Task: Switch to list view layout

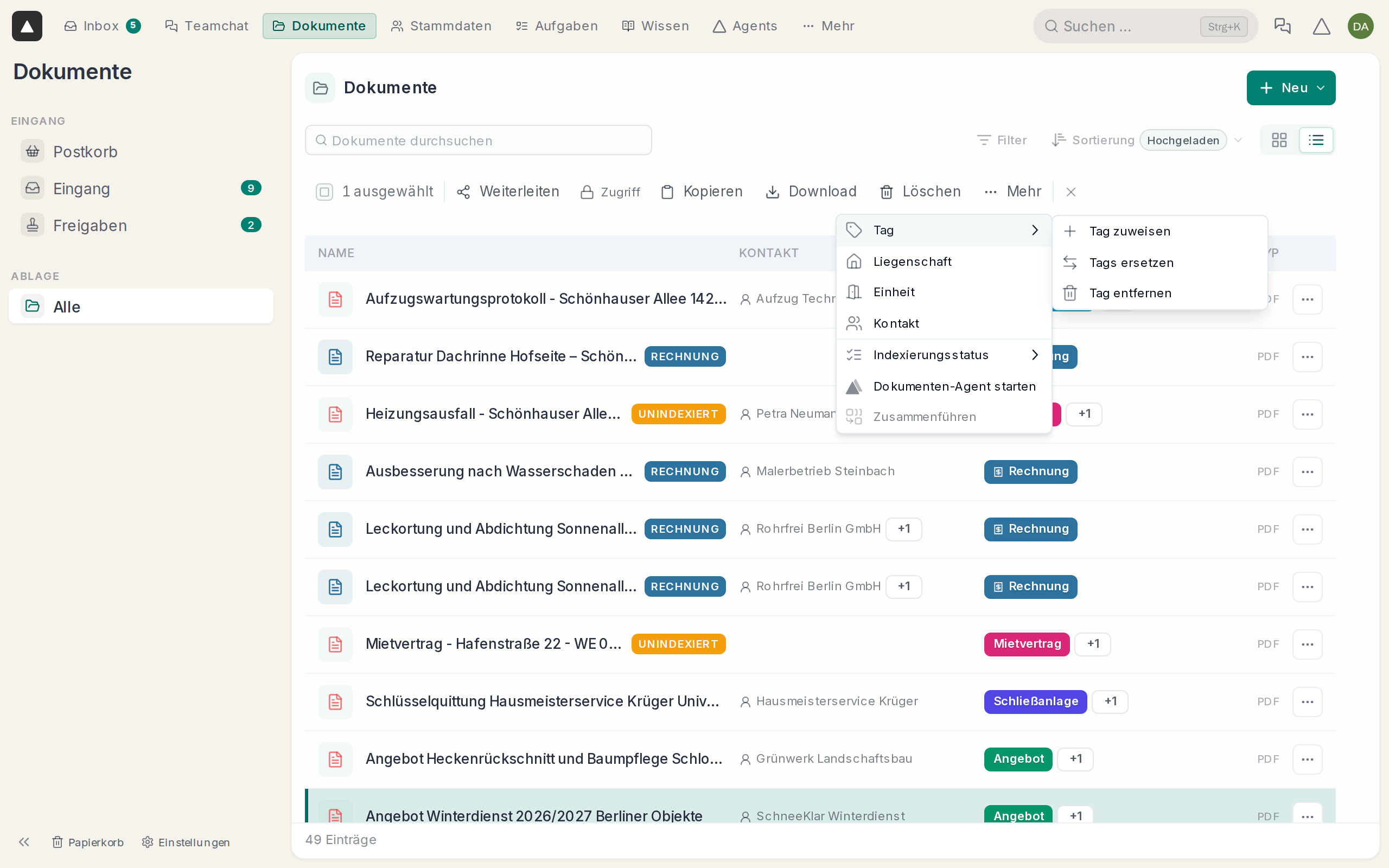Action: click(1316, 140)
